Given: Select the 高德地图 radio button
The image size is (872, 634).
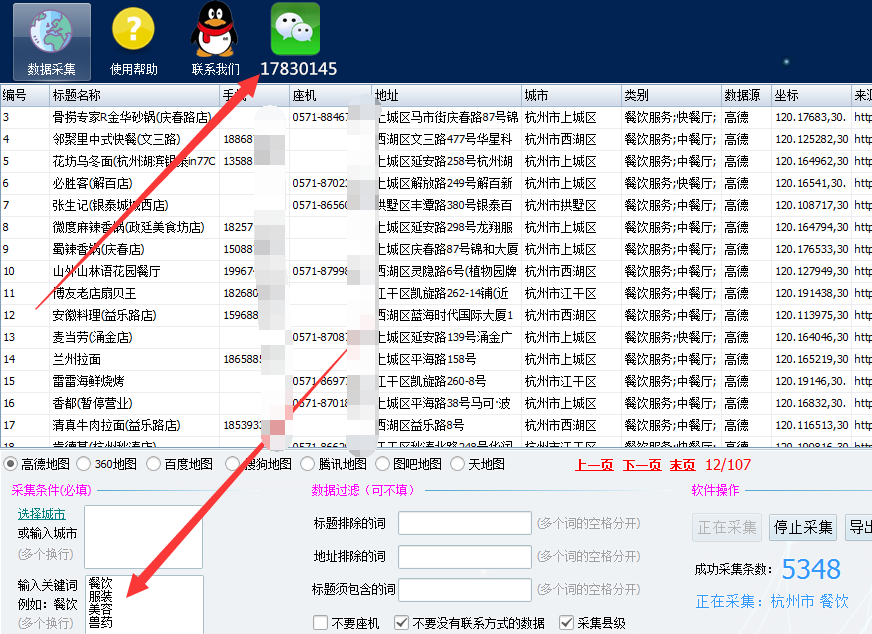Looking at the screenshot, I should click(11, 464).
